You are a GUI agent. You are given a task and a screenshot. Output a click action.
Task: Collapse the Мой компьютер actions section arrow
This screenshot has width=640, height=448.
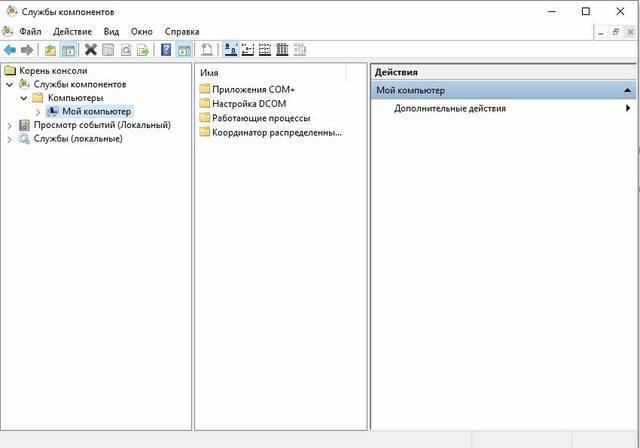627,90
